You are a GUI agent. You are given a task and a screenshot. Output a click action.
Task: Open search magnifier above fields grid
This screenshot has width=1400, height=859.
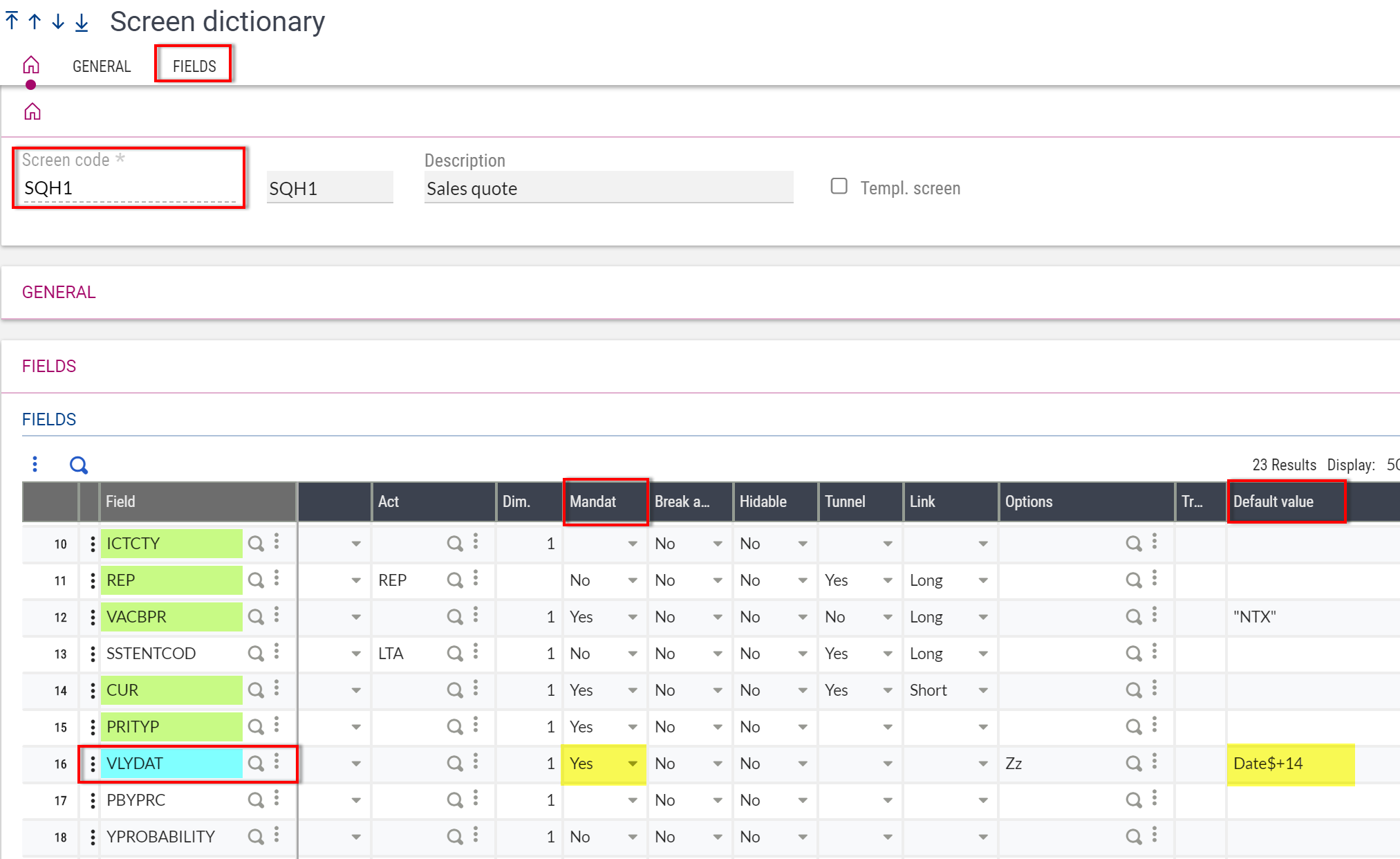click(79, 465)
